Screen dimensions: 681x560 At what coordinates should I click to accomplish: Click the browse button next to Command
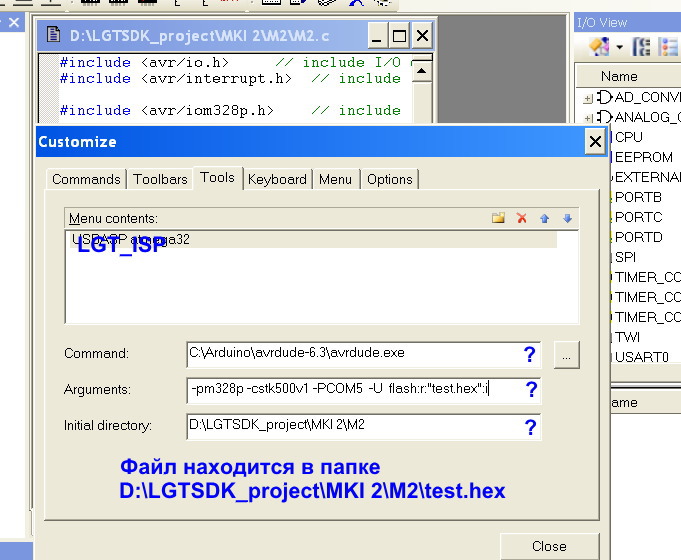pos(566,355)
